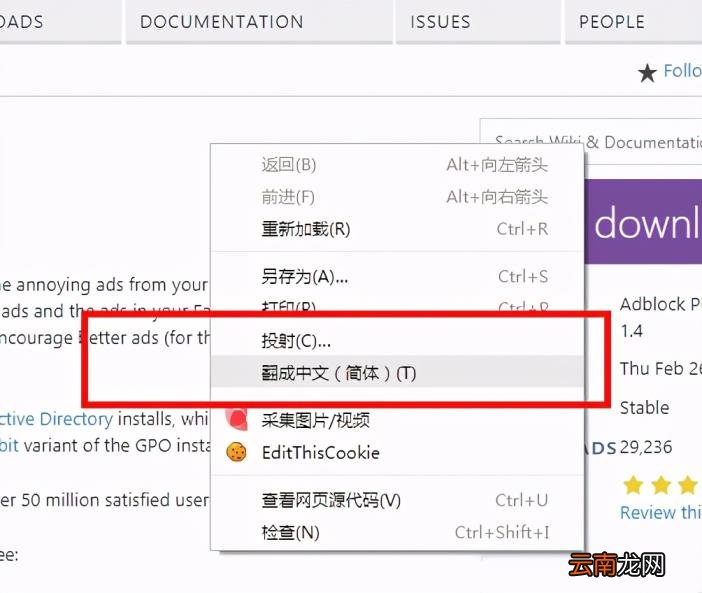The height and width of the screenshot is (593, 702).
Task: Click the Thu Feb date text
Action: click(661, 369)
